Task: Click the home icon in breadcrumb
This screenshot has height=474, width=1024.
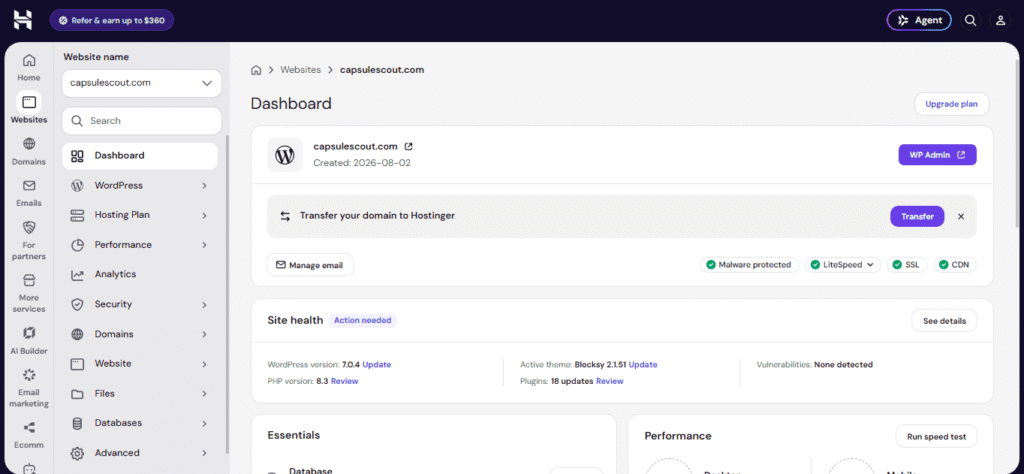Action: pos(256,70)
